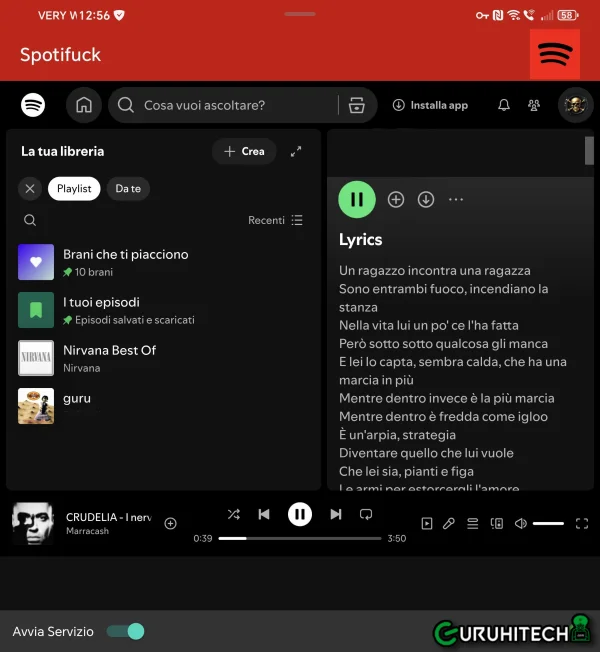The height and width of the screenshot is (652, 600).
Task: Open 'I tuoi episodi' item
Action: 163,310
